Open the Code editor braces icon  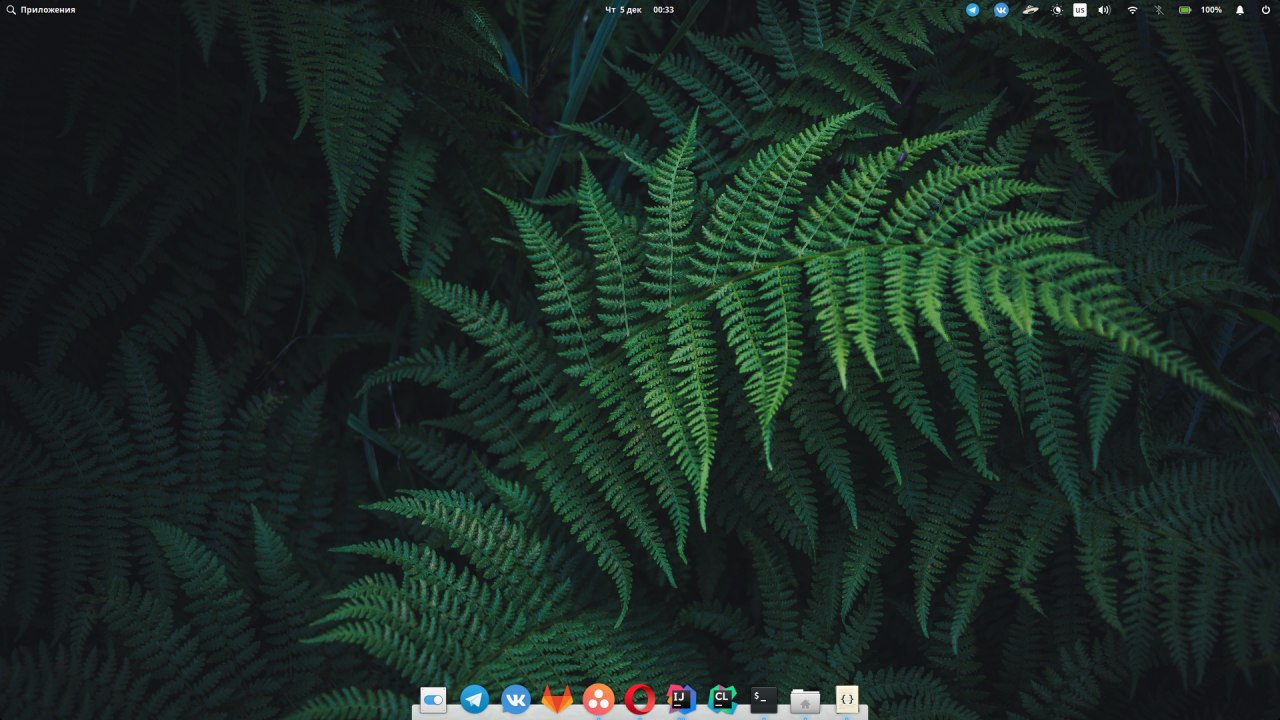tap(847, 699)
